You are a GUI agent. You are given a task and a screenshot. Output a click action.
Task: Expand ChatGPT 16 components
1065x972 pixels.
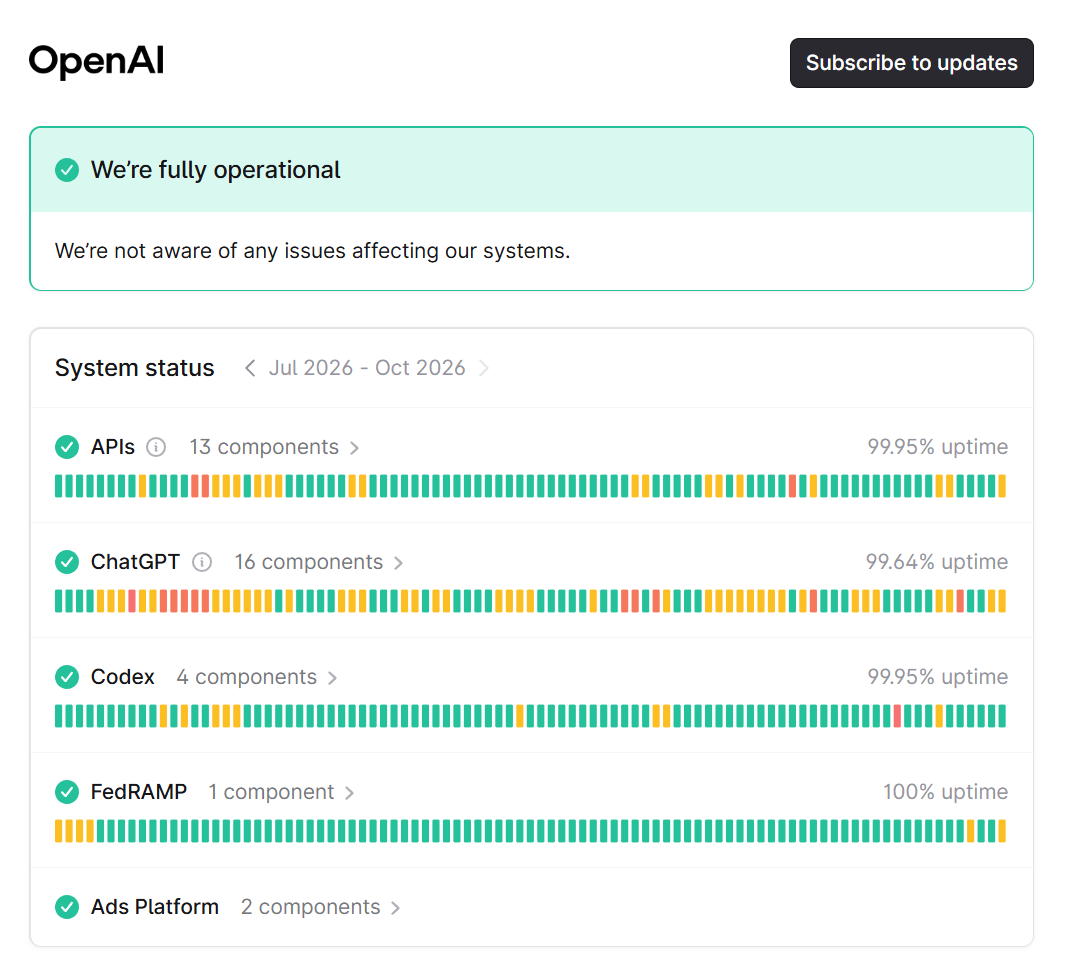319,562
